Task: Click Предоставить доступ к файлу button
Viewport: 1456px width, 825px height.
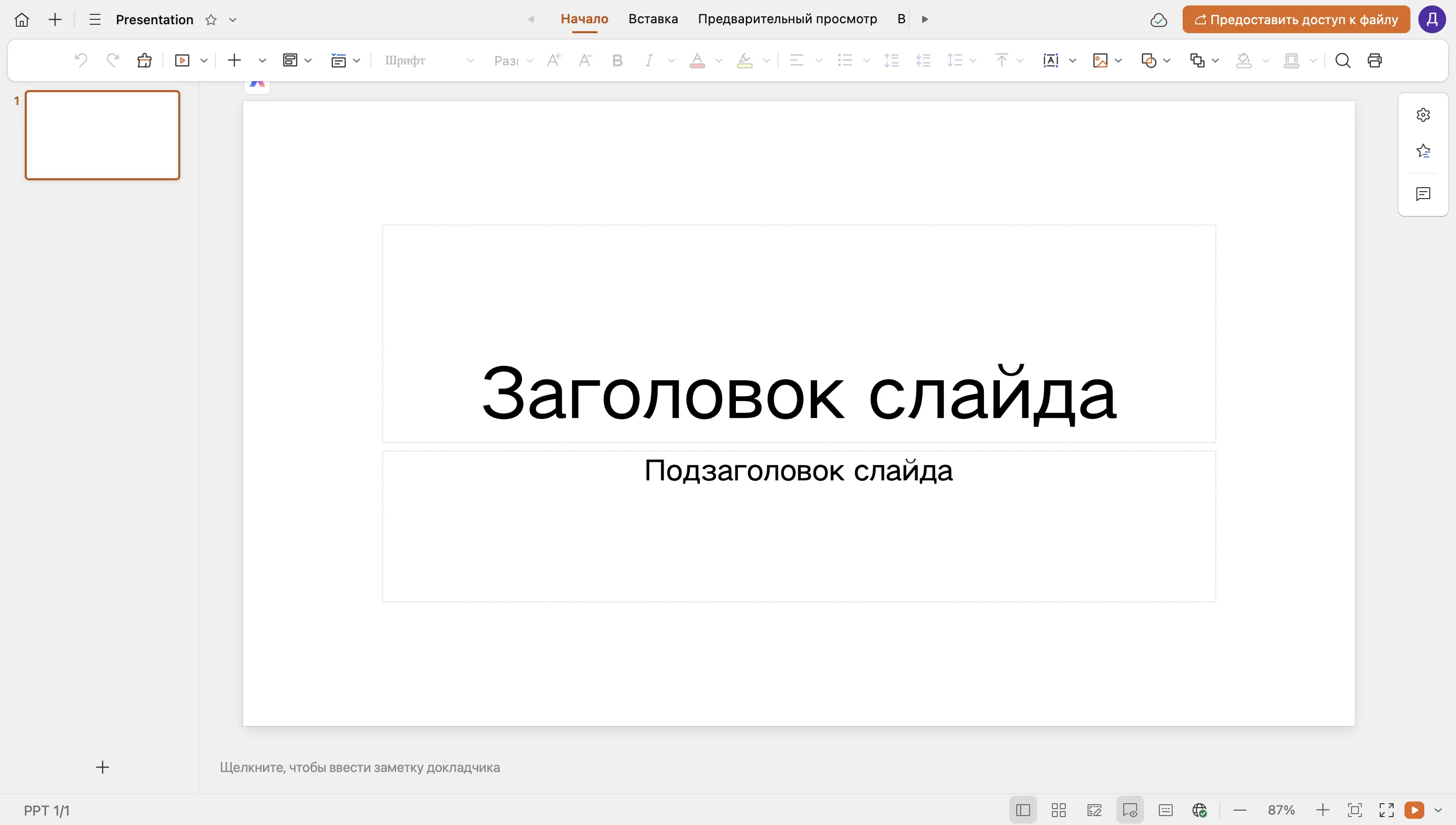Action: point(1296,19)
